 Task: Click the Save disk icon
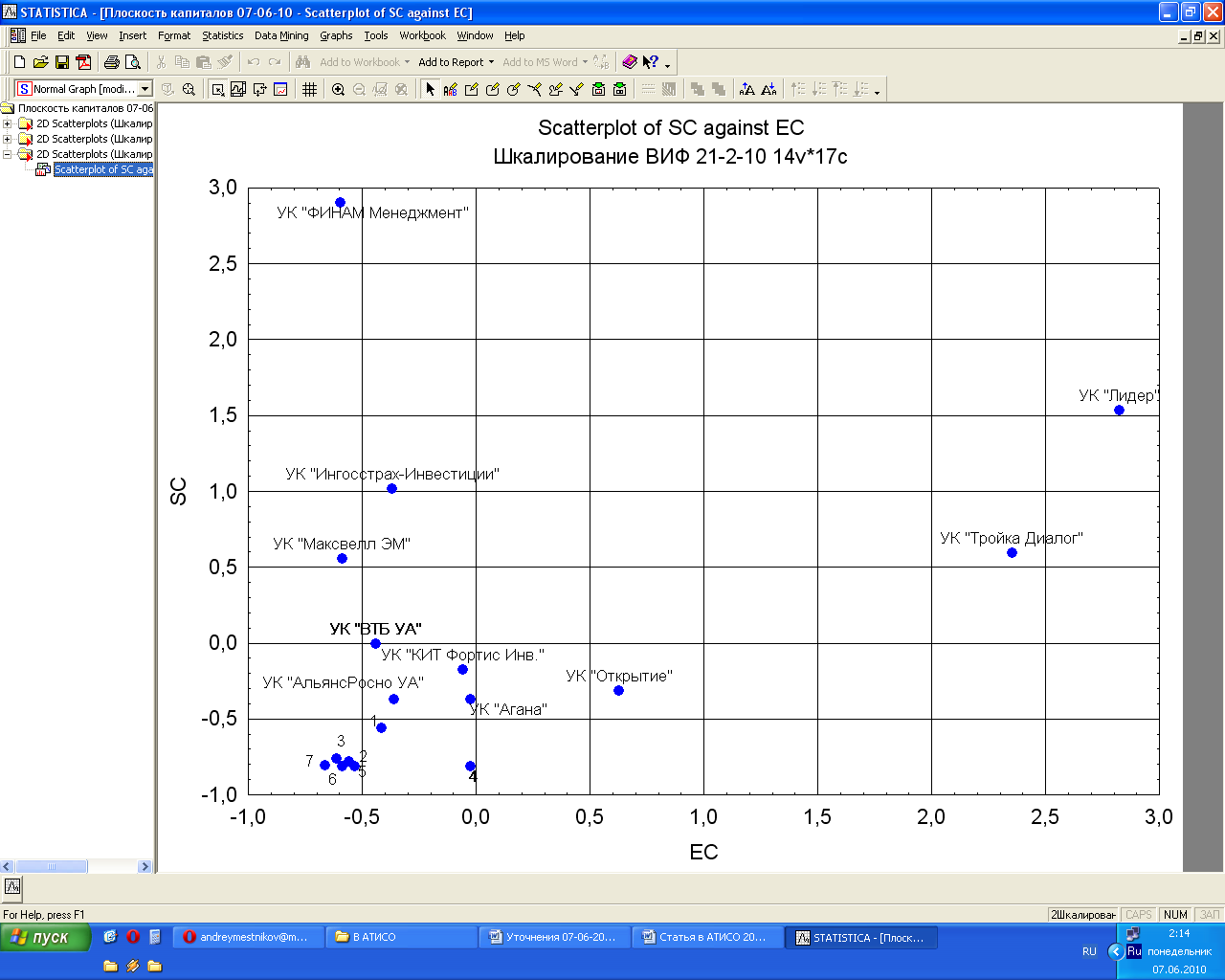click(x=62, y=62)
